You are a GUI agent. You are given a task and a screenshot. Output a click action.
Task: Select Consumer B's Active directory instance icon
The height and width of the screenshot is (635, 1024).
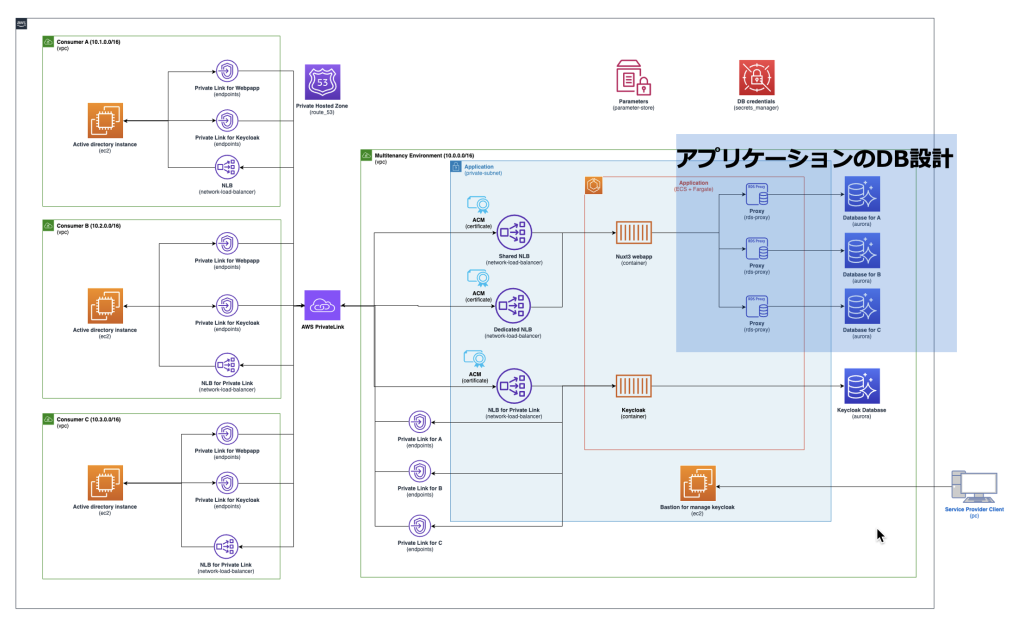(x=105, y=306)
